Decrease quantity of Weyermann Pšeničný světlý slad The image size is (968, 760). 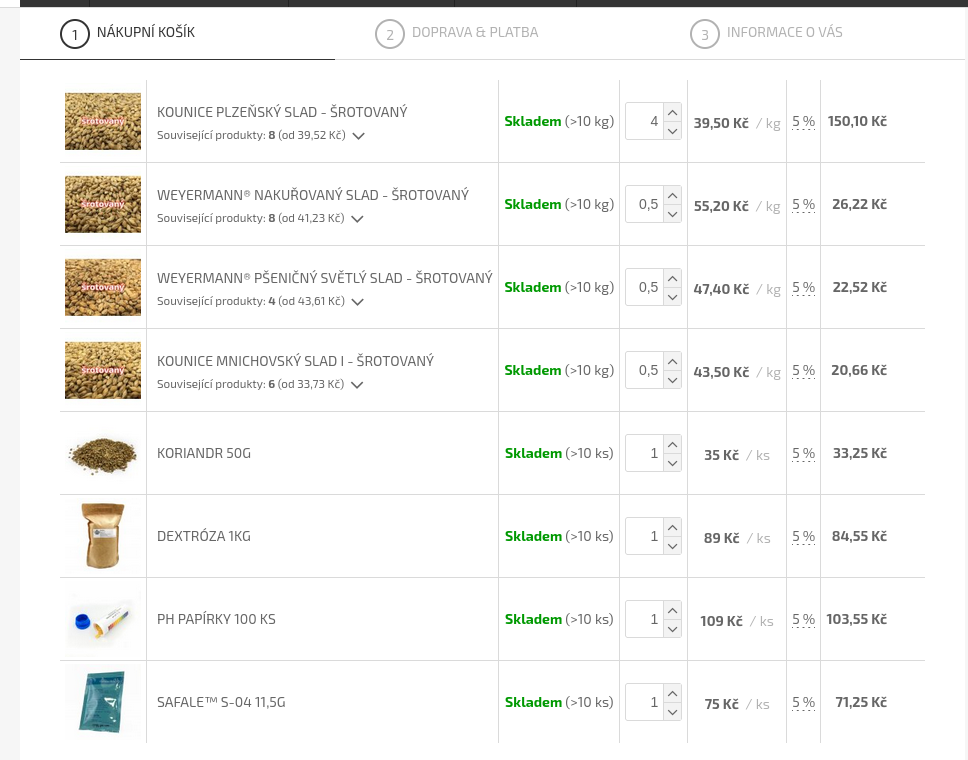[x=672, y=297]
